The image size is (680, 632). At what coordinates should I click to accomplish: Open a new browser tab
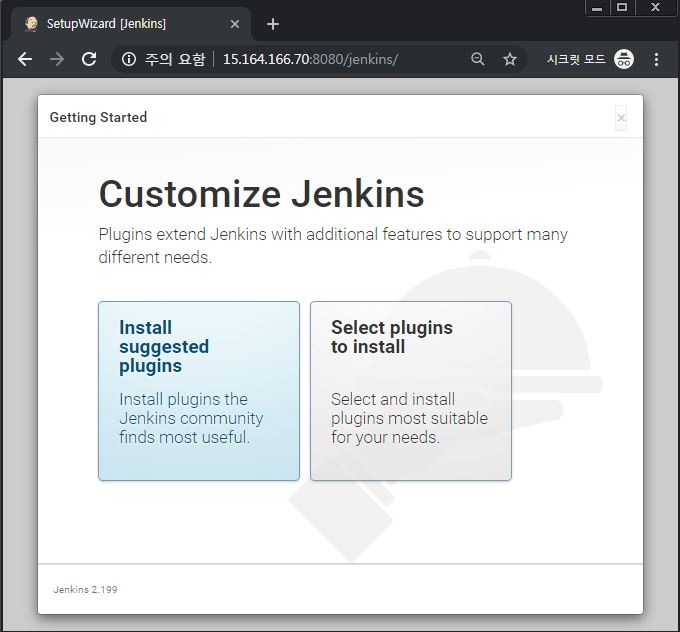point(273,24)
